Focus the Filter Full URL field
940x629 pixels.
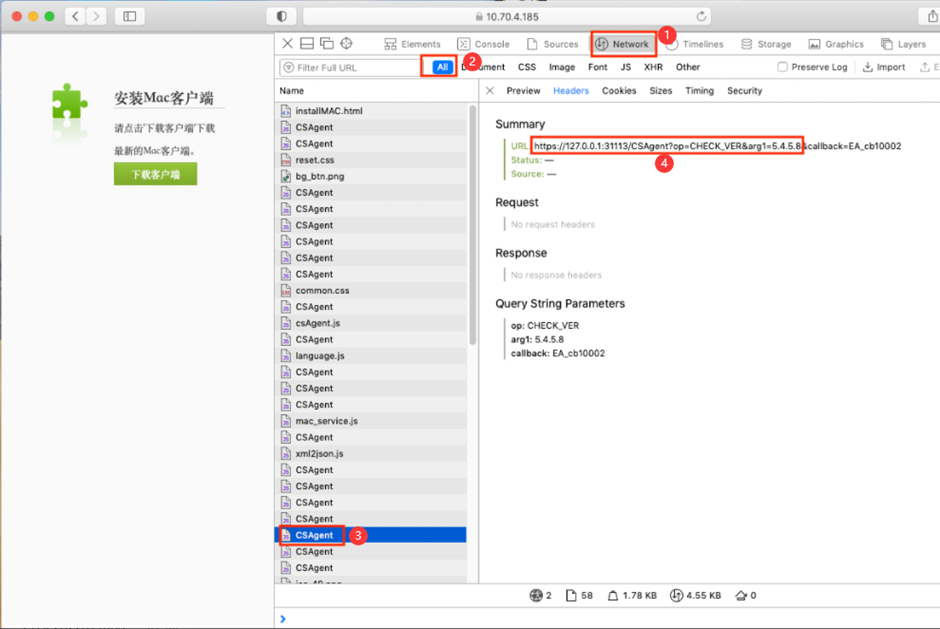350,67
